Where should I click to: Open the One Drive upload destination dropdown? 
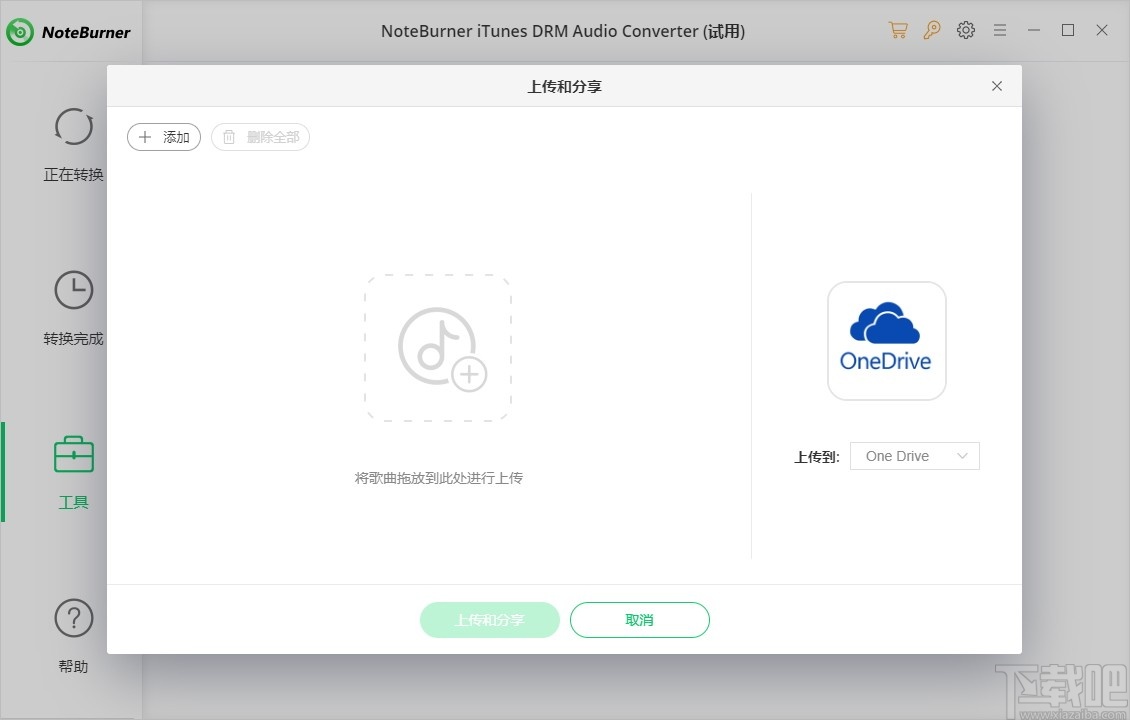coord(913,455)
